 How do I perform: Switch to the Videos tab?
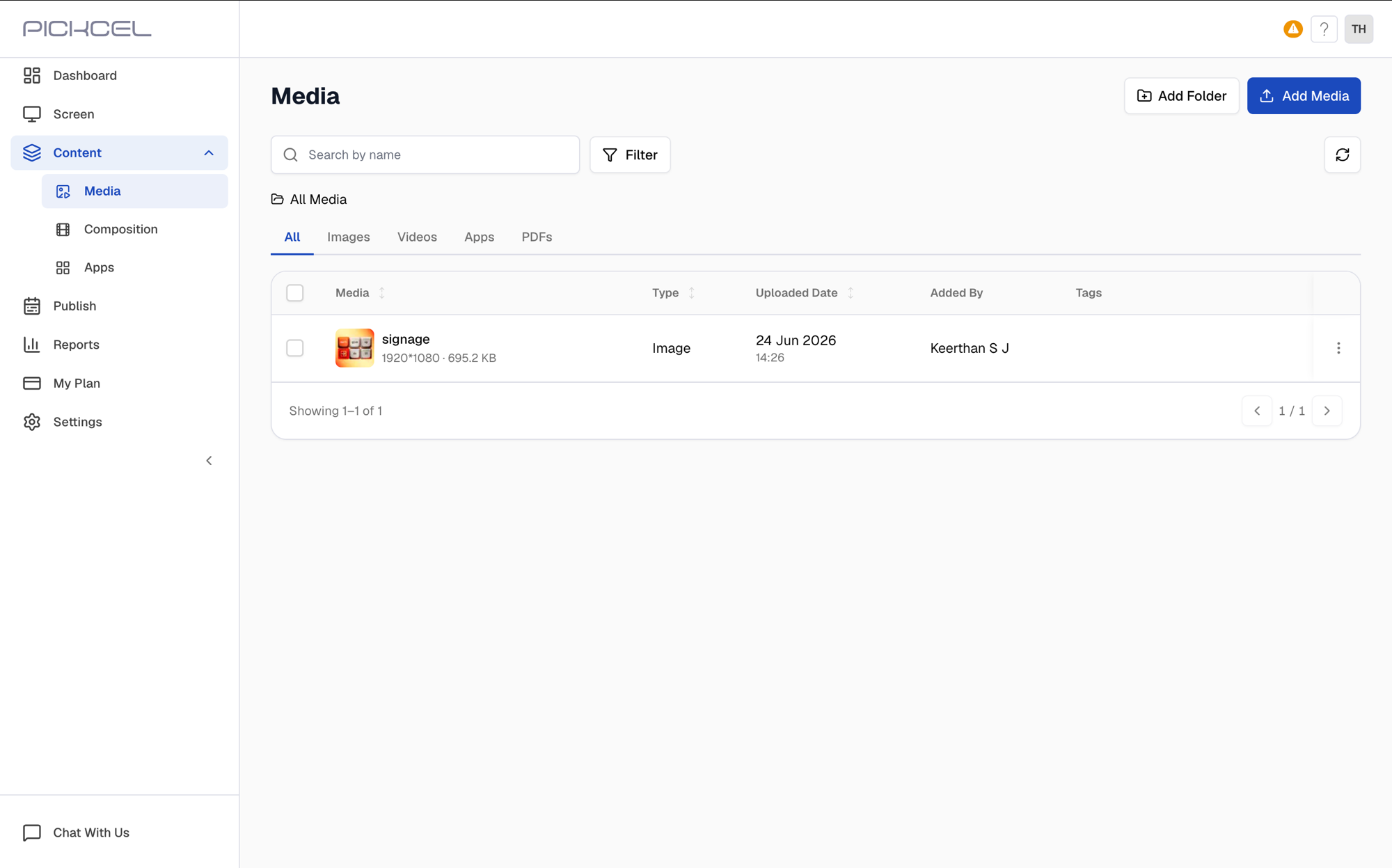[x=417, y=237]
